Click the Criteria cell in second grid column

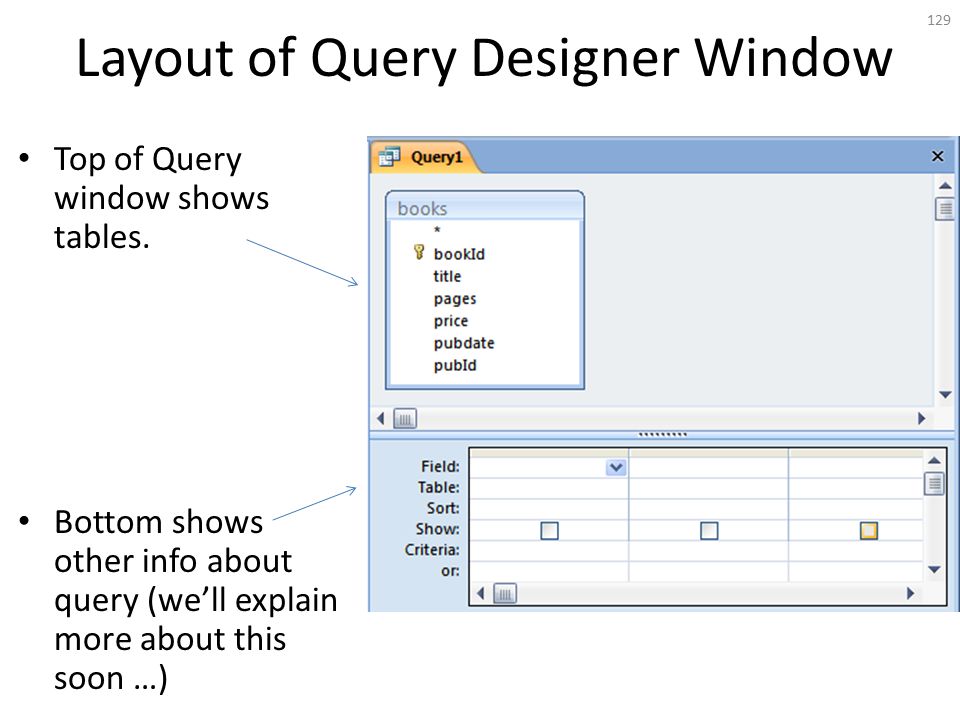(709, 551)
